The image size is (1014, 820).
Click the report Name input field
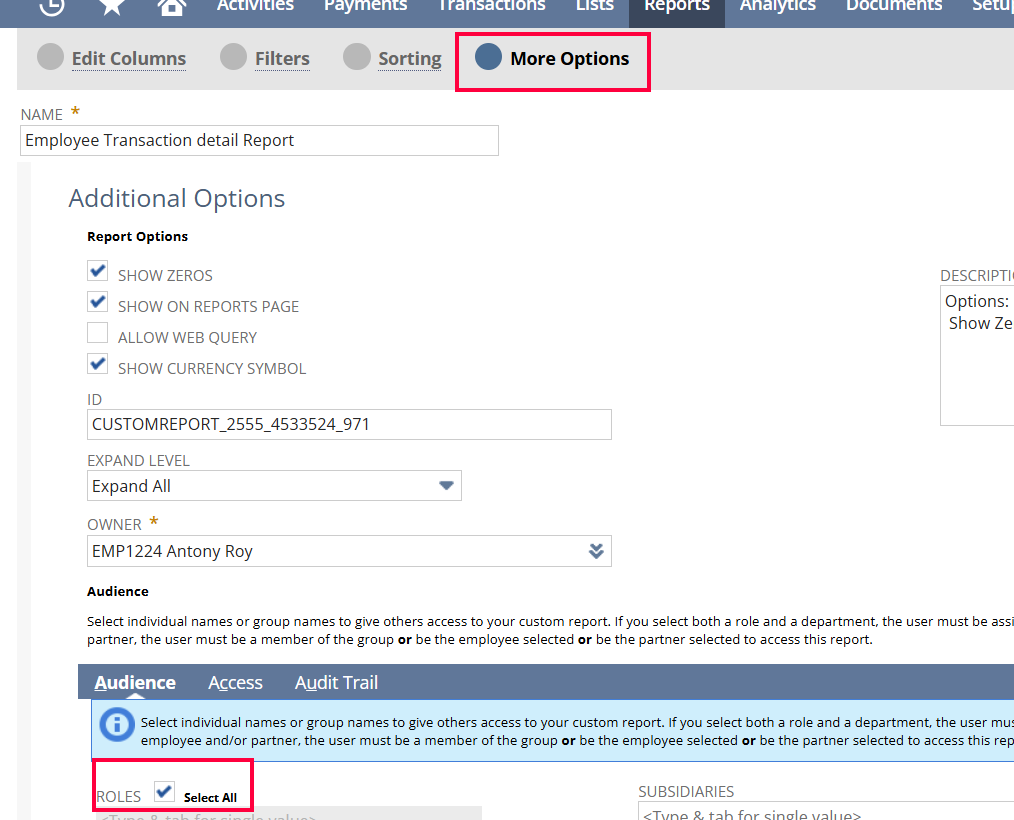pyautogui.click(x=259, y=141)
